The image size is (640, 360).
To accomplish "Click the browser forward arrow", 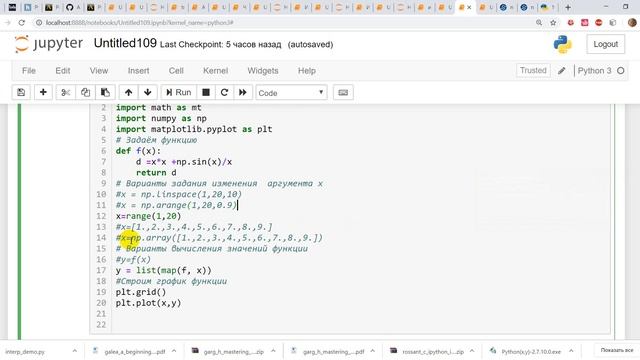I will 7,23.
